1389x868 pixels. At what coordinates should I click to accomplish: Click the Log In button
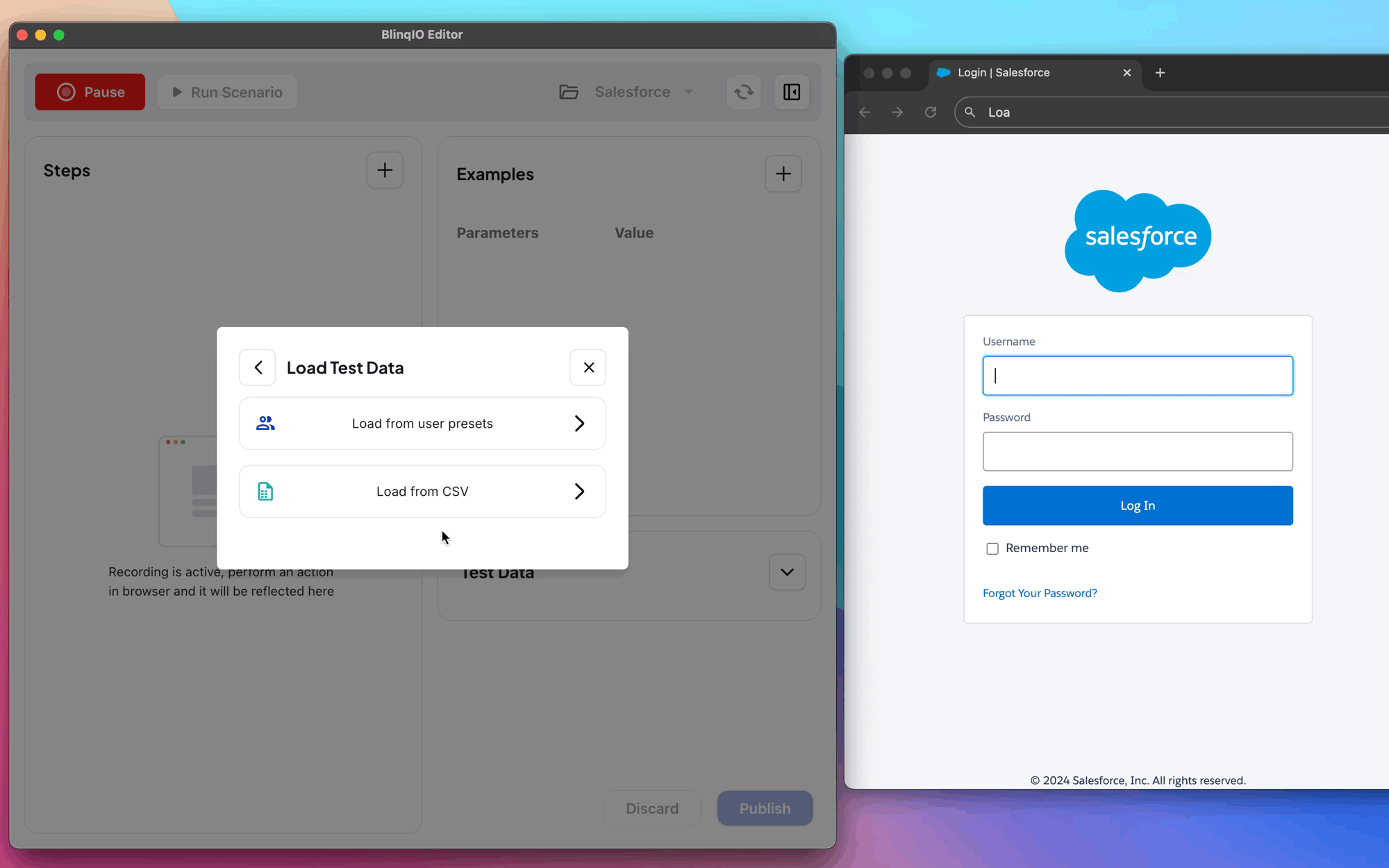pyautogui.click(x=1138, y=506)
